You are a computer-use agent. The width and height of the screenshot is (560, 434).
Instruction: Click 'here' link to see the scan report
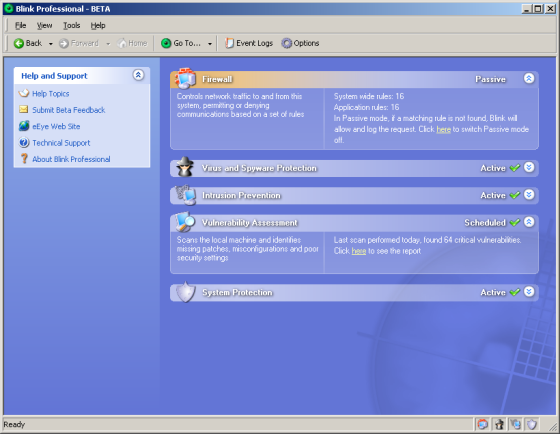[359, 251]
